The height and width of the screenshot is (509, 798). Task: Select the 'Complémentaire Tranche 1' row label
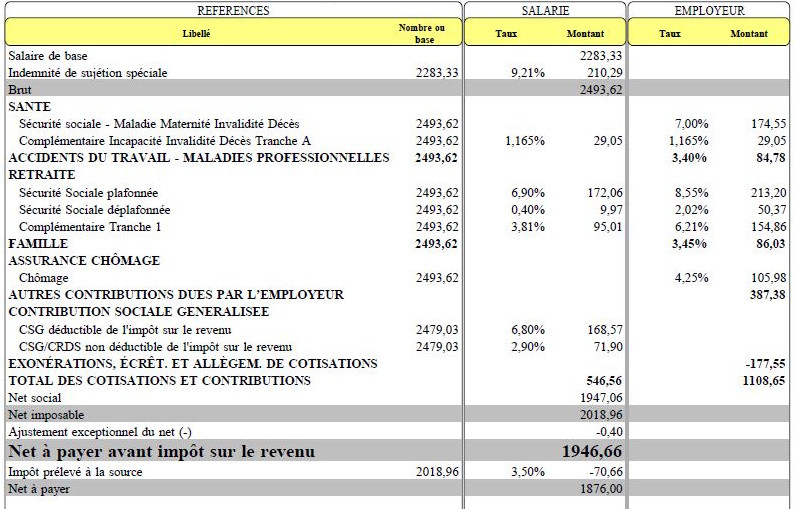pyautogui.click(x=90, y=227)
